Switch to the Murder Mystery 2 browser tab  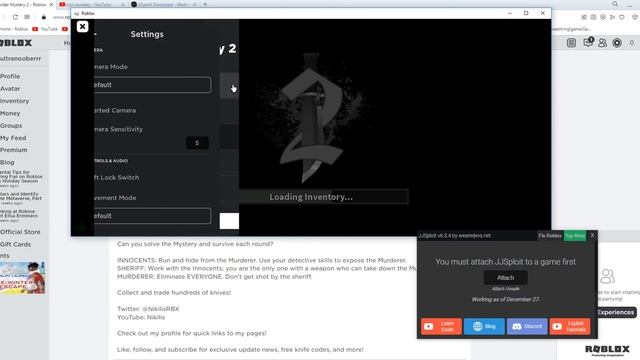tap(23, 4)
